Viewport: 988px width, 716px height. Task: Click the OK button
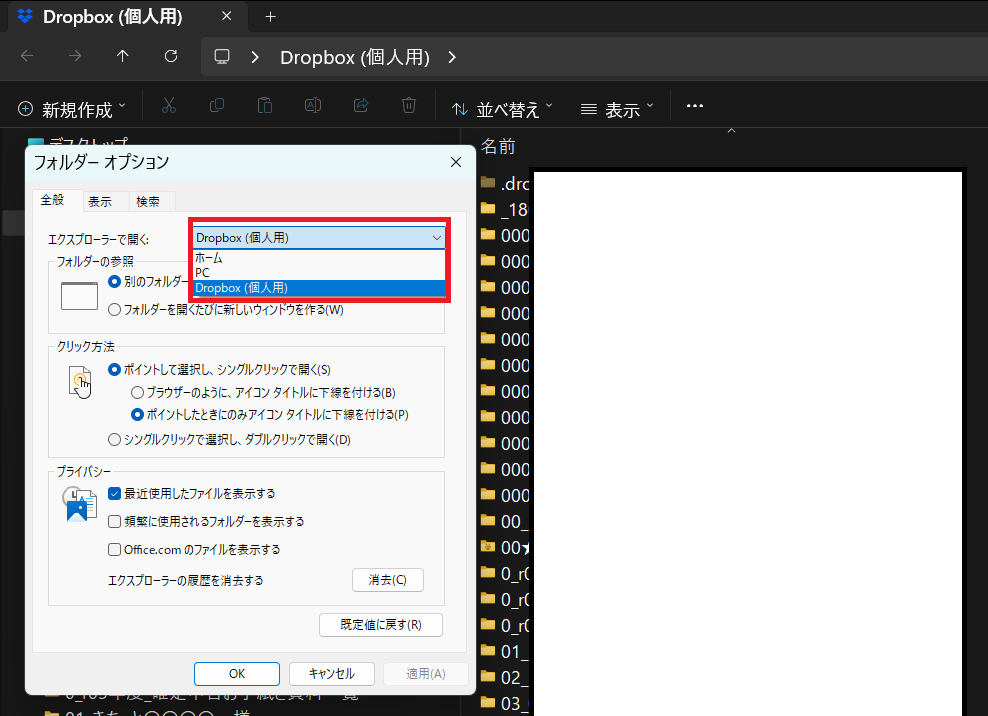[x=236, y=673]
